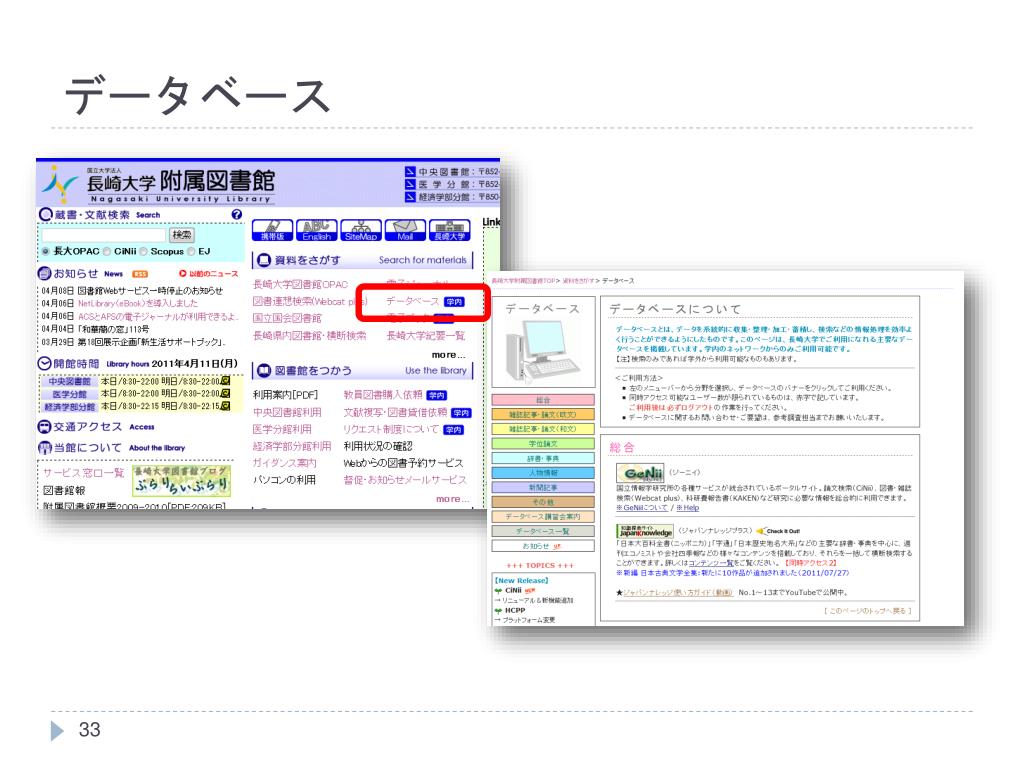Click the 経済学部分館 address arrow icon
The height and width of the screenshot is (768, 1024).
pos(410,197)
